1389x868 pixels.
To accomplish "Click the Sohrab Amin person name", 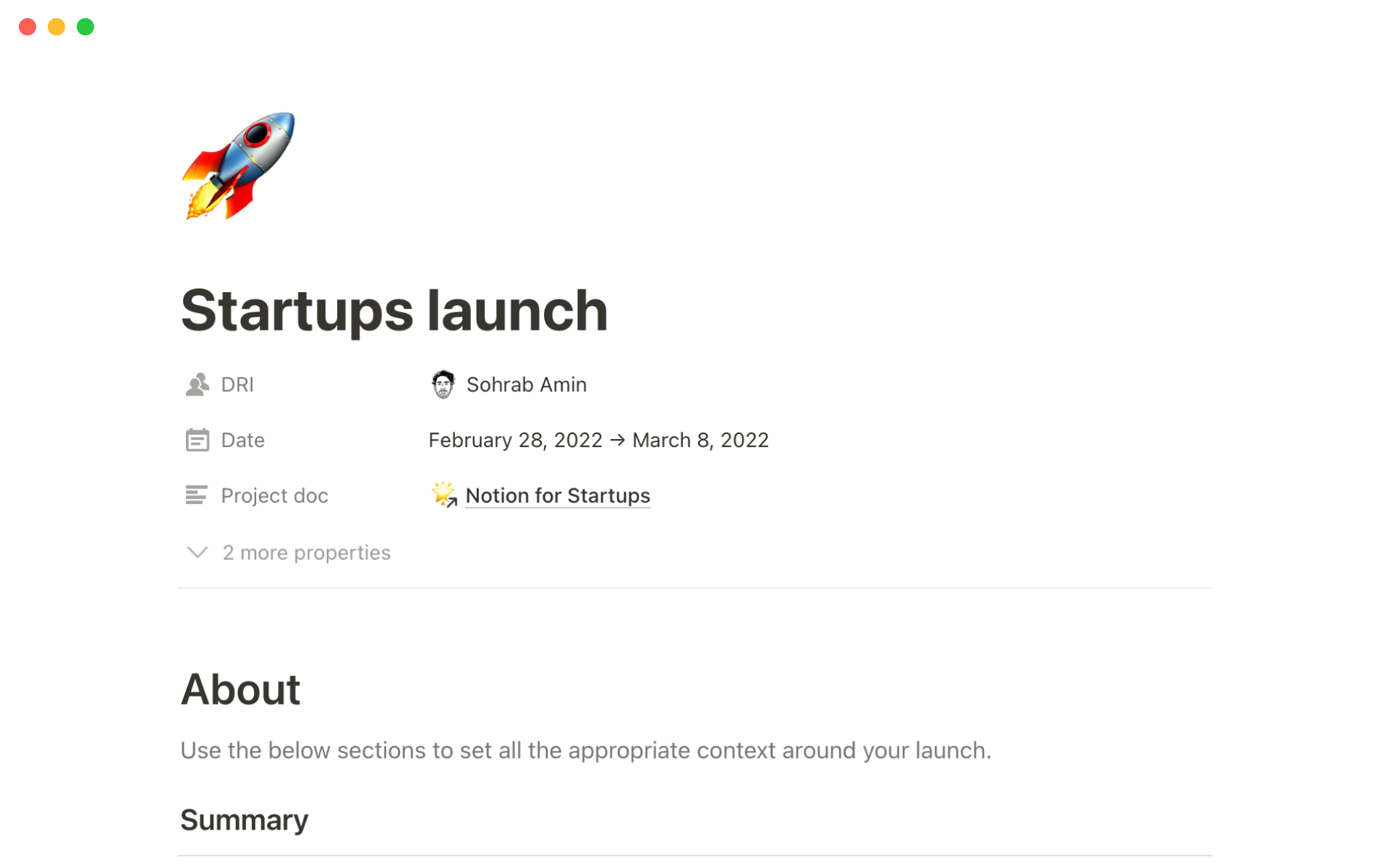I will coord(527,385).
